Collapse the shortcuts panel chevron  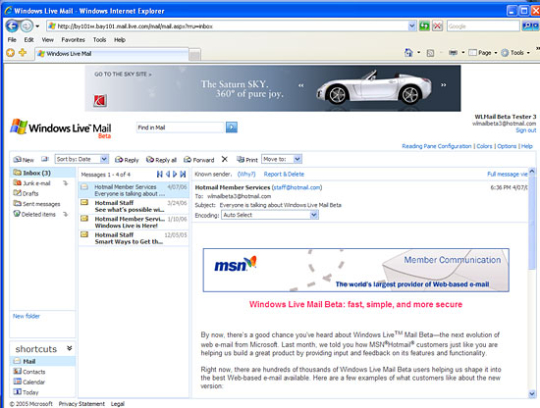click(x=69, y=348)
